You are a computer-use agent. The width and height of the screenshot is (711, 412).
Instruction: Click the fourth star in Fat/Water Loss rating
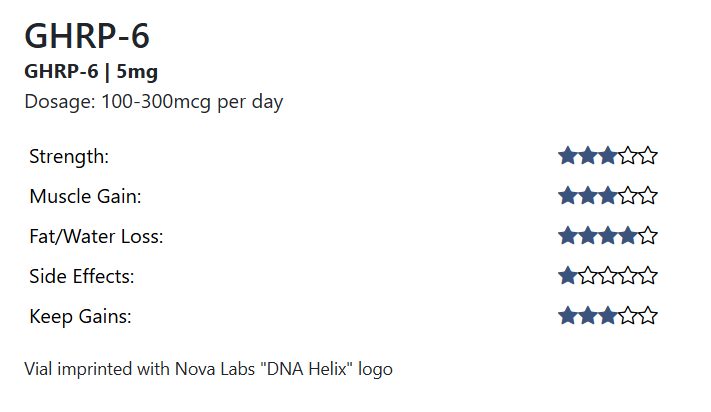[x=628, y=236]
